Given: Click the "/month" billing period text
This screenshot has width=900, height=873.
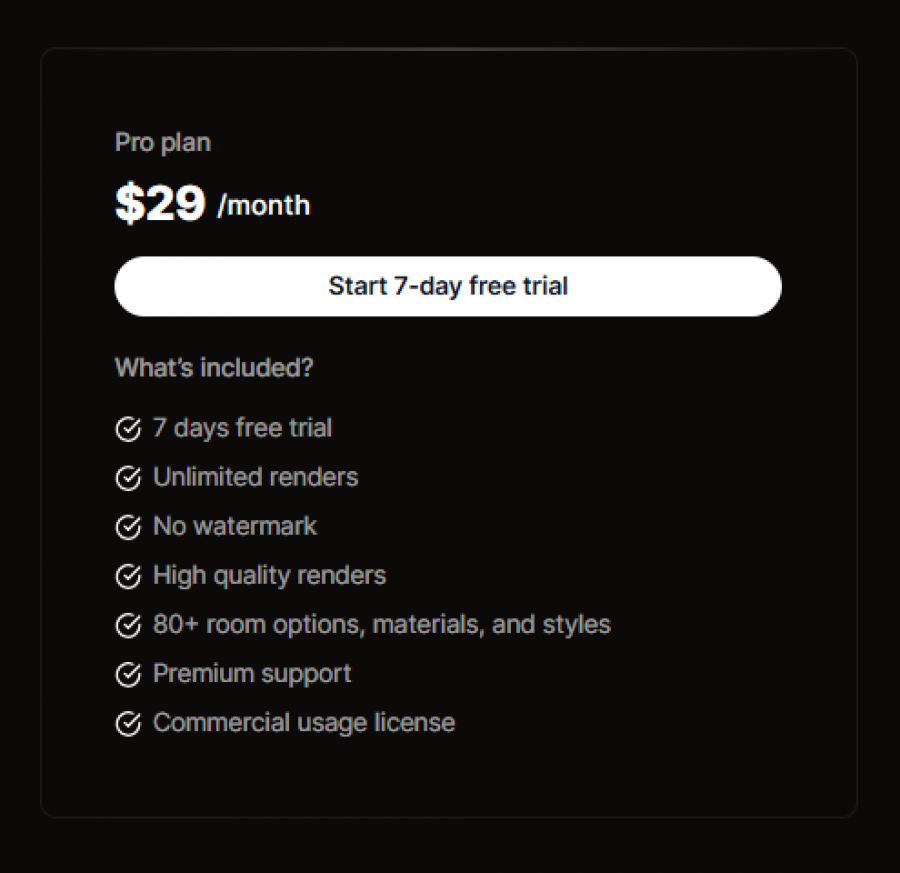Looking at the screenshot, I should pos(264,205).
